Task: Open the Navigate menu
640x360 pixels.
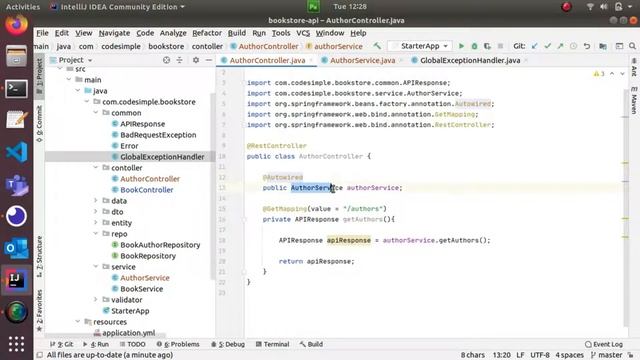Action: coord(114,33)
